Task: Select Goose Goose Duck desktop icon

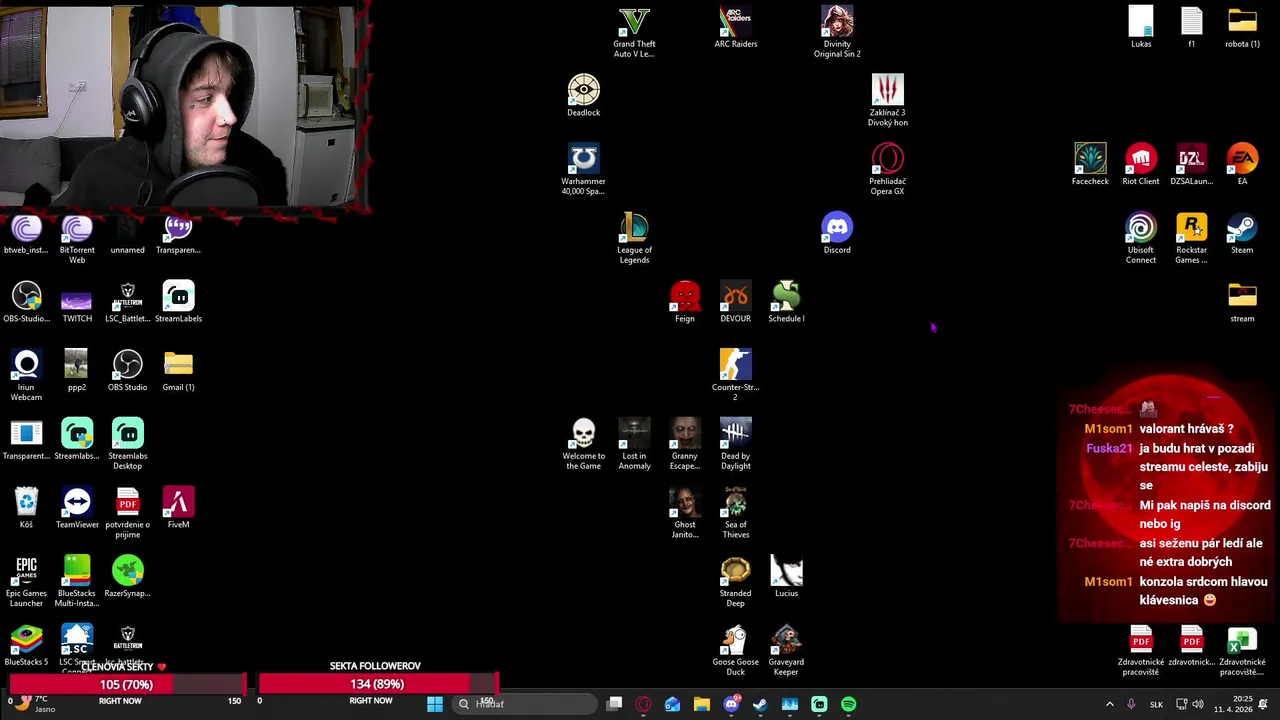Action: pyautogui.click(x=735, y=650)
